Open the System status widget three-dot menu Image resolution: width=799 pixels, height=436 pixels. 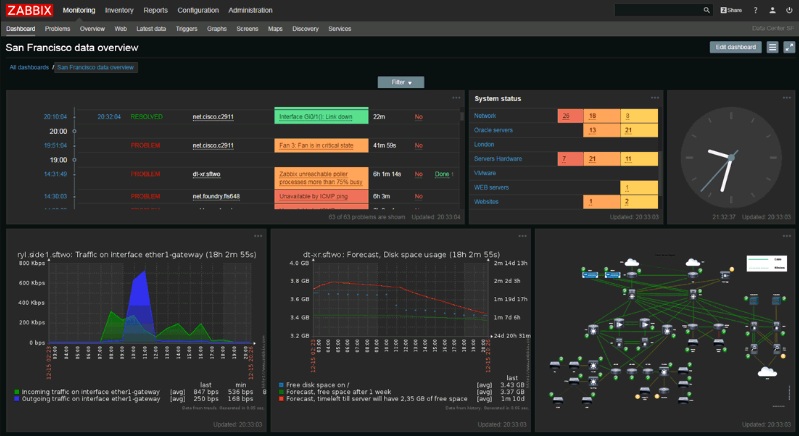[x=655, y=98]
